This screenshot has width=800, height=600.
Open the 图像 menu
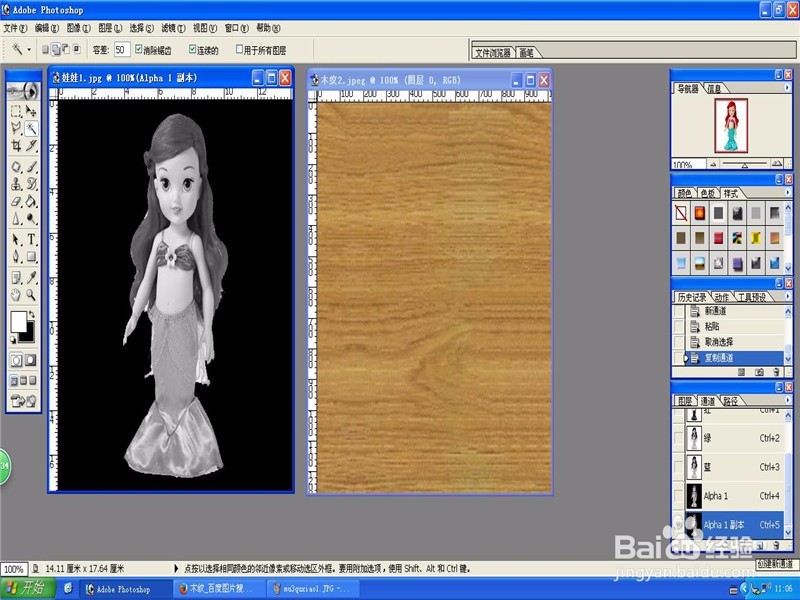click(x=79, y=28)
